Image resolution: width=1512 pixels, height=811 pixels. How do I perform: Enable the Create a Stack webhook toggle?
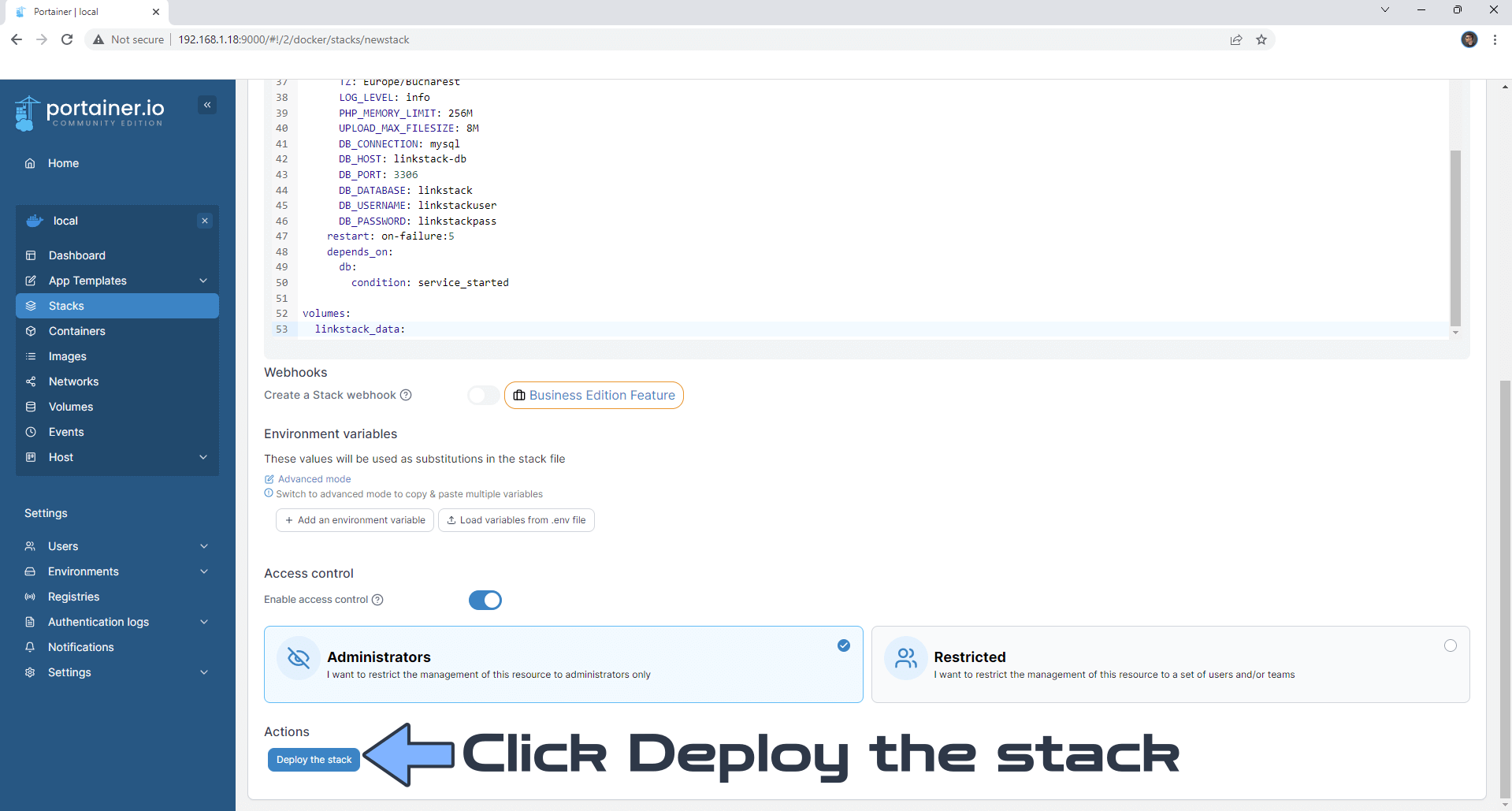[483, 395]
